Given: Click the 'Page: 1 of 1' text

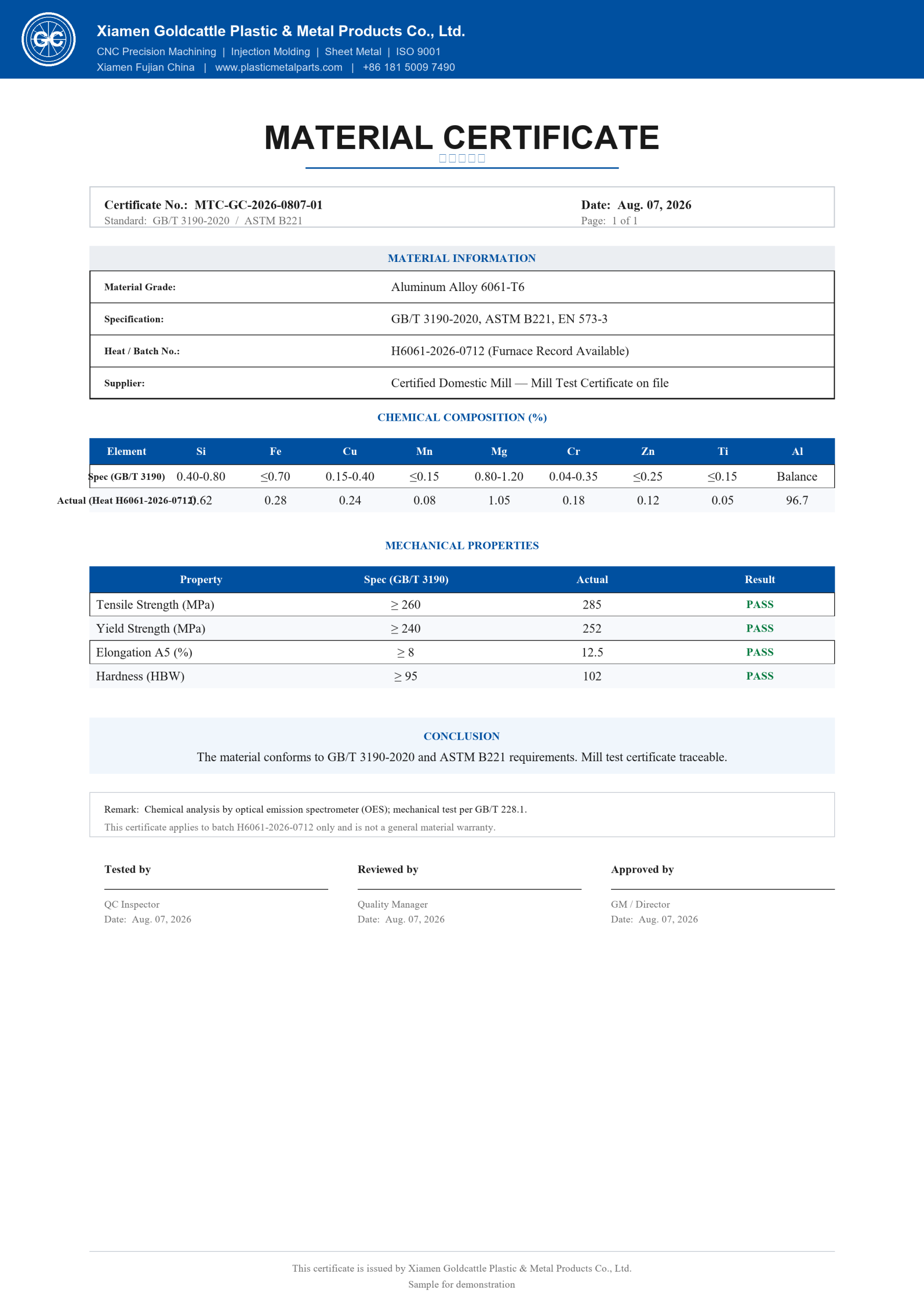Looking at the screenshot, I should tap(609, 221).
